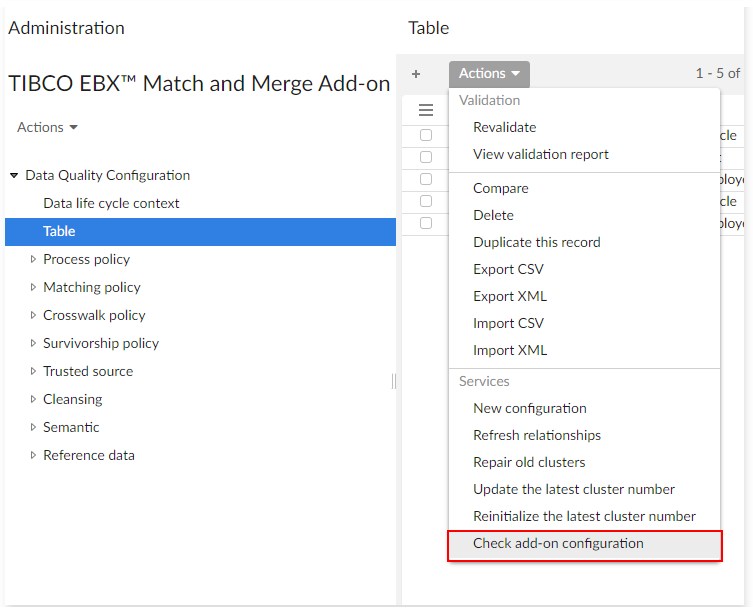The width and height of the screenshot is (753, 614).
Task: Open the toolbar Actions dropdown button
Action: [x=489, y=74]
